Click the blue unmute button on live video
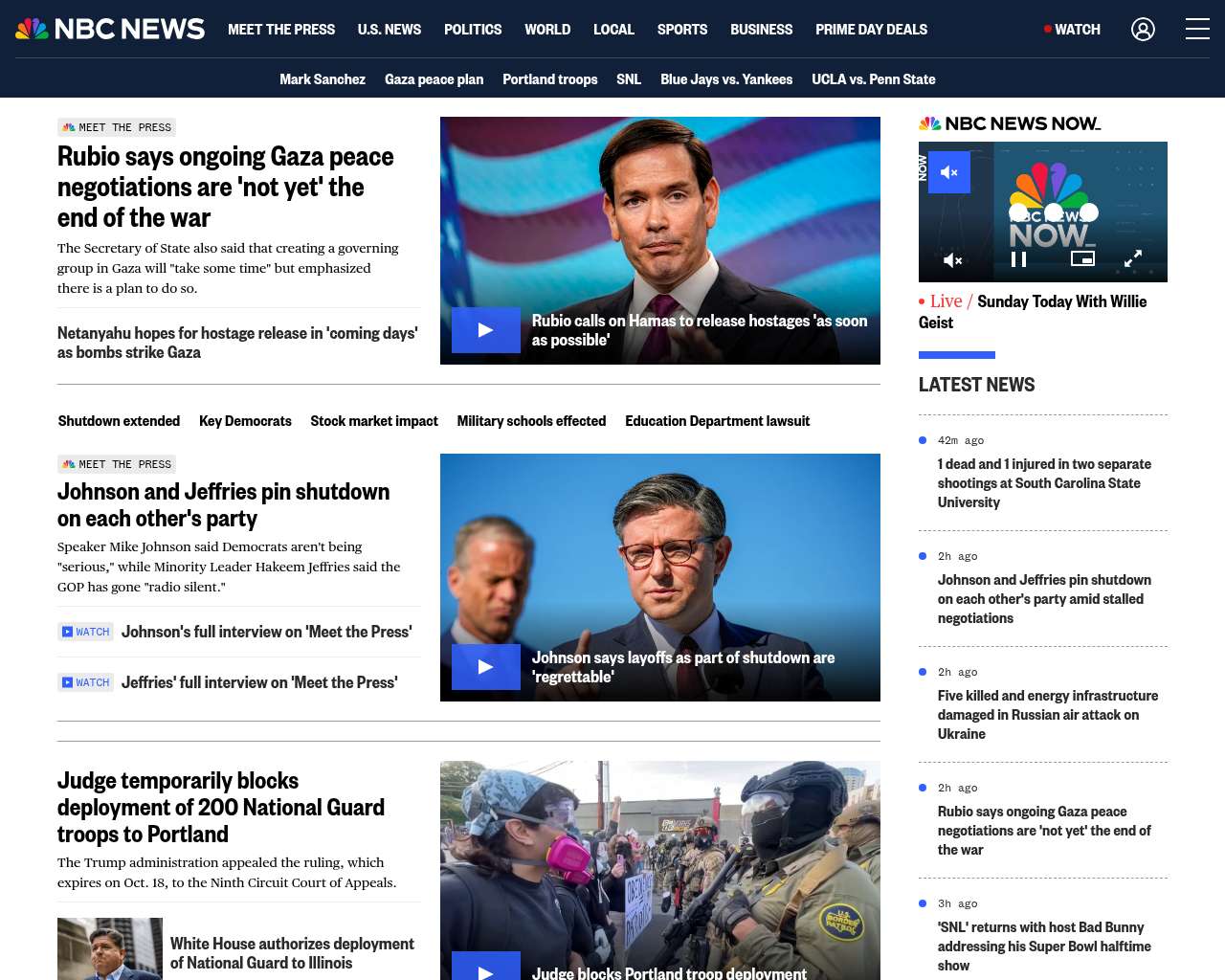Image resolution: width=1225 pixels, height=980 pixels. 949,172
